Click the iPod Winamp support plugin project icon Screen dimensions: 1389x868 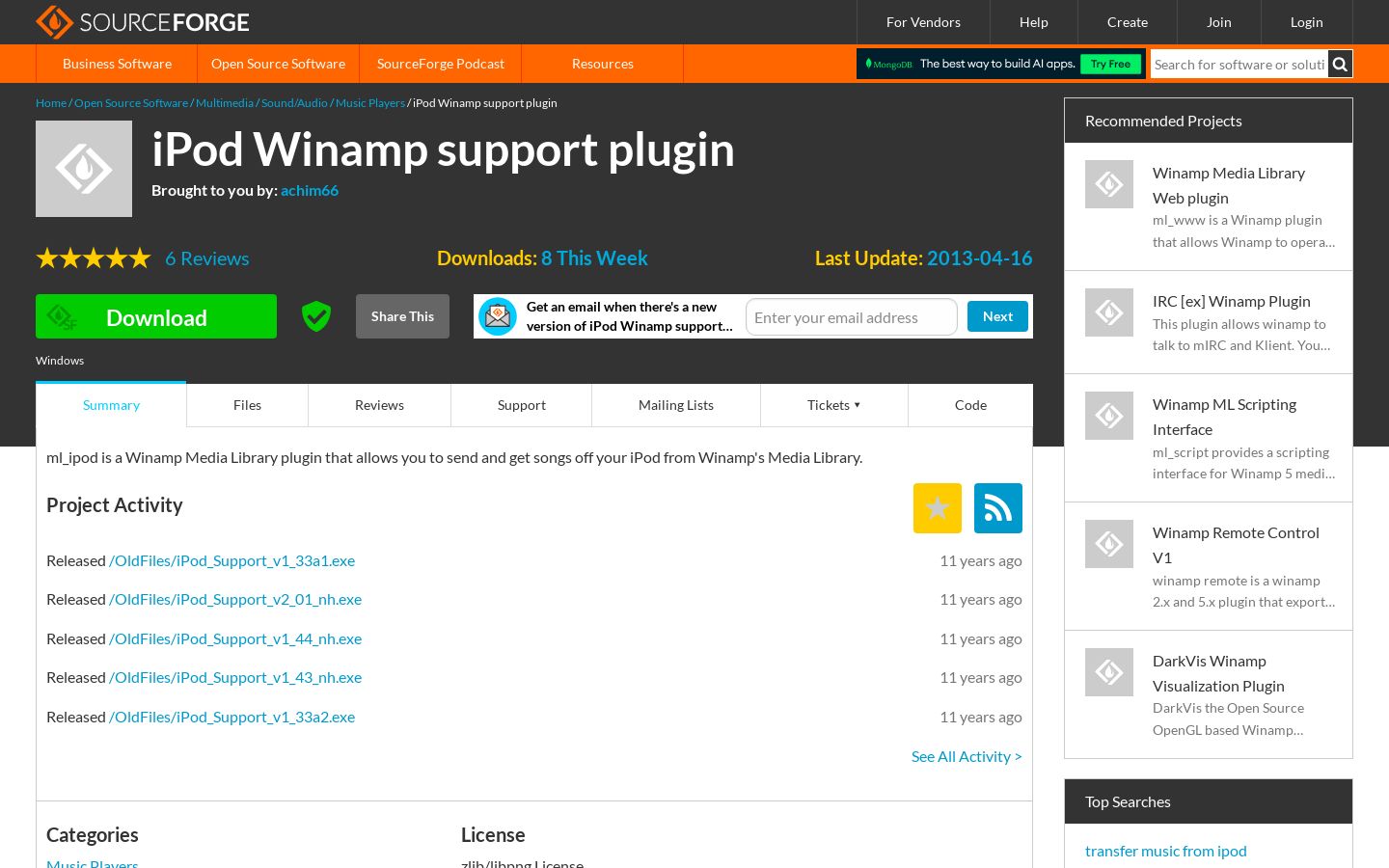84,169
